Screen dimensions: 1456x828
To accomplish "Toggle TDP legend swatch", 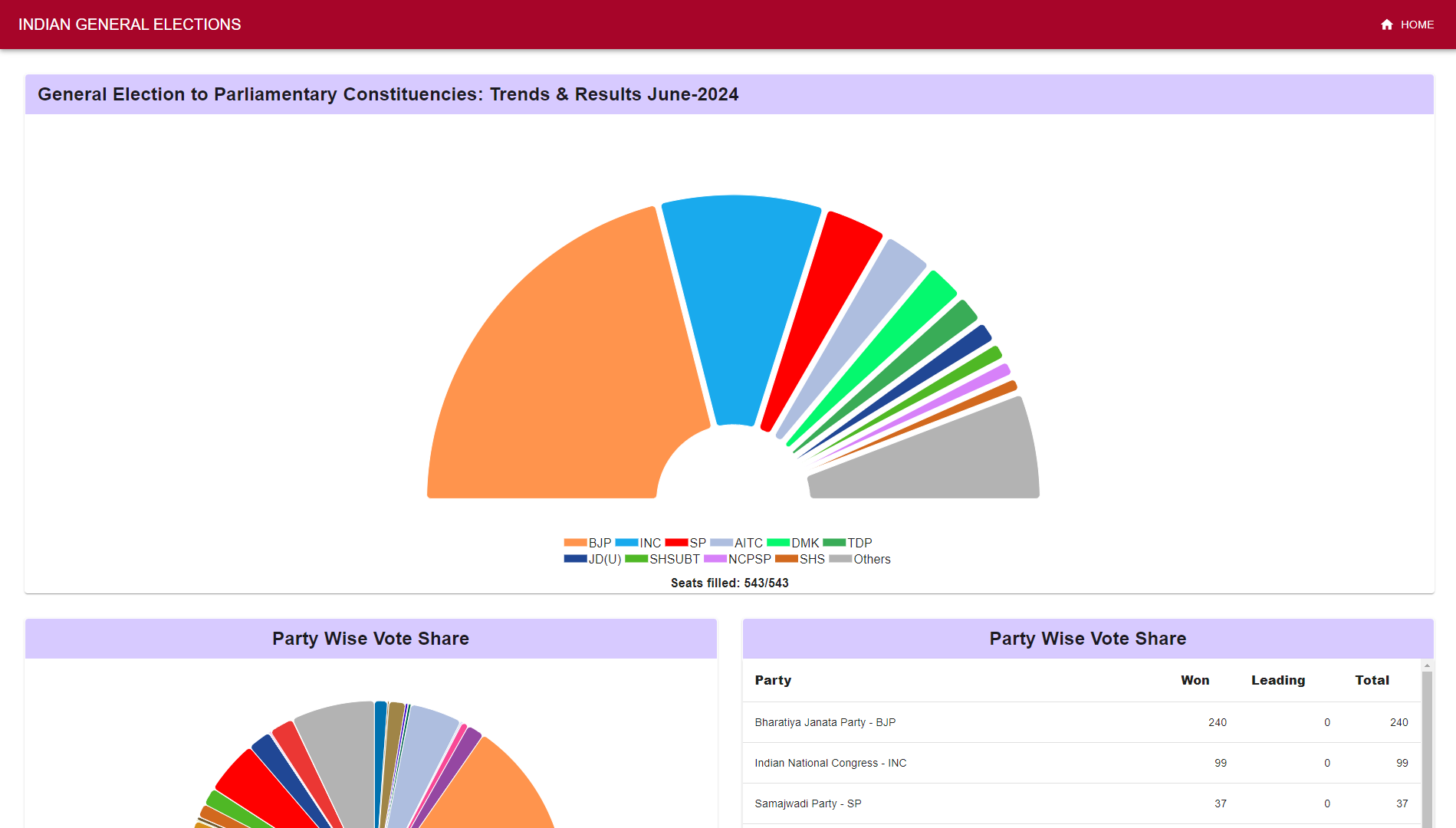I will (834, 543).
